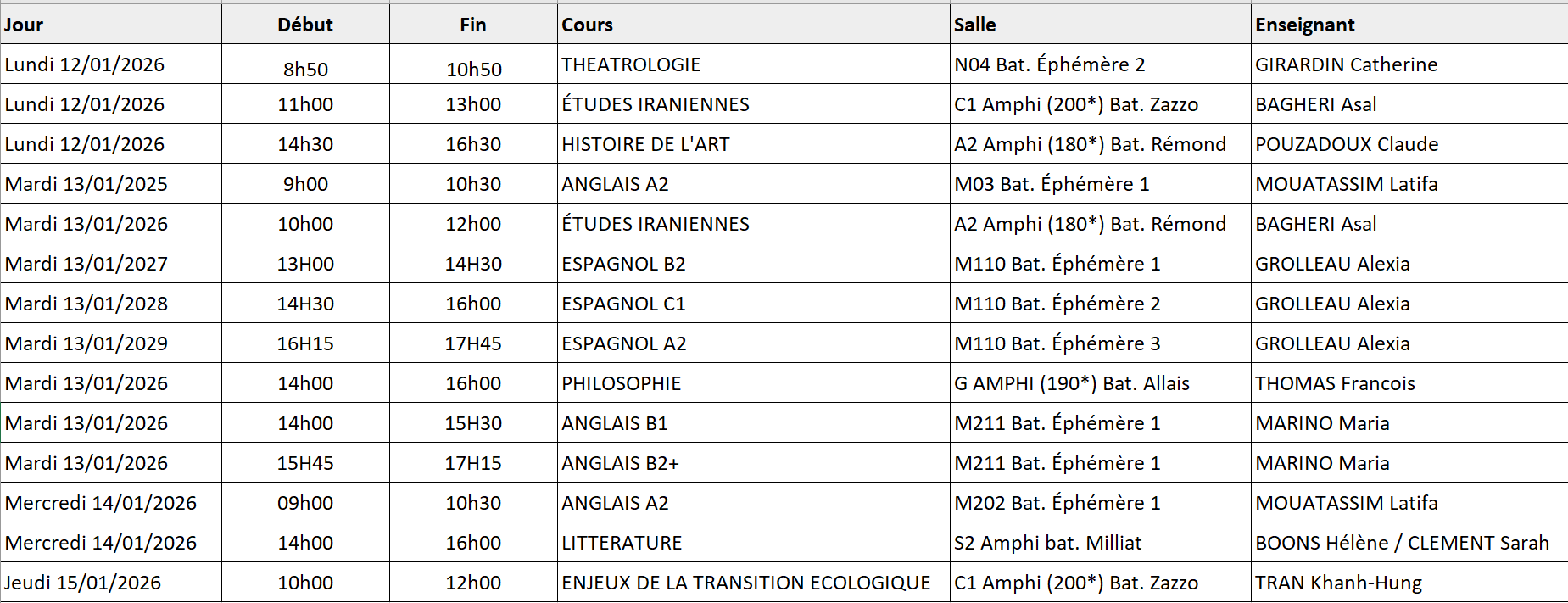Click the "Salle" column header

[x=974, y=25]
